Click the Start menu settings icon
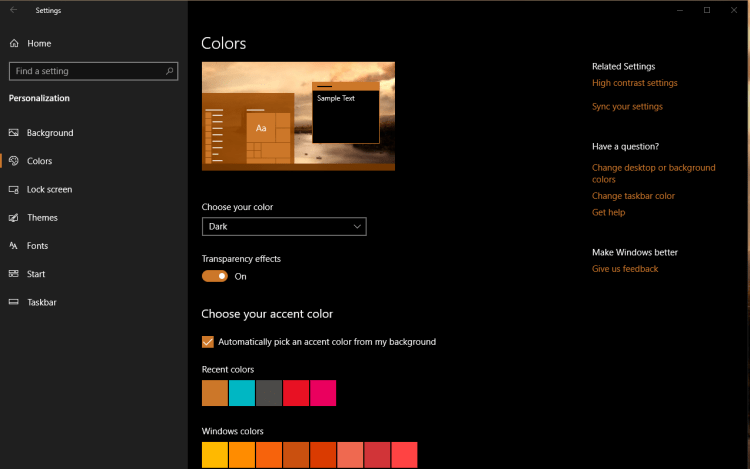The image size is (750, 469). tap(14, 274)
